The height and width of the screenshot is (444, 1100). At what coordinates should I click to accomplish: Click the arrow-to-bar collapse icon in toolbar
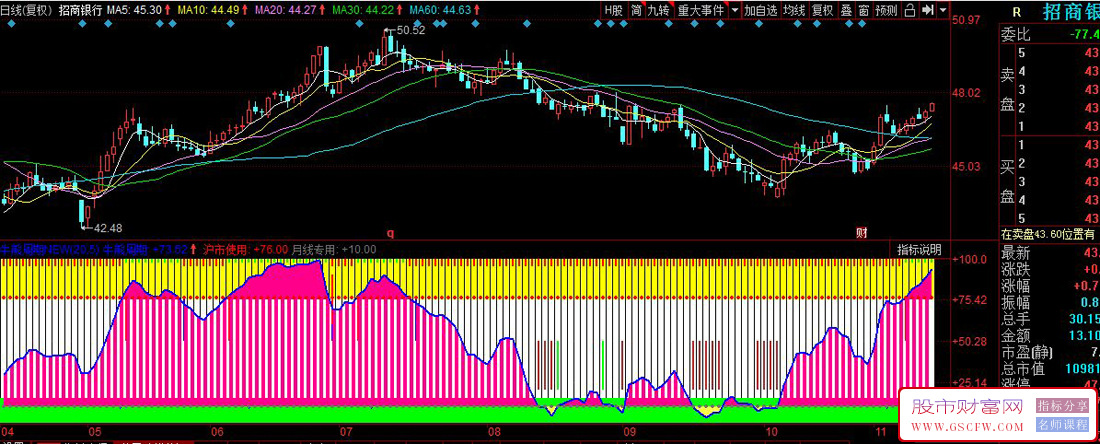coord(927,11)
